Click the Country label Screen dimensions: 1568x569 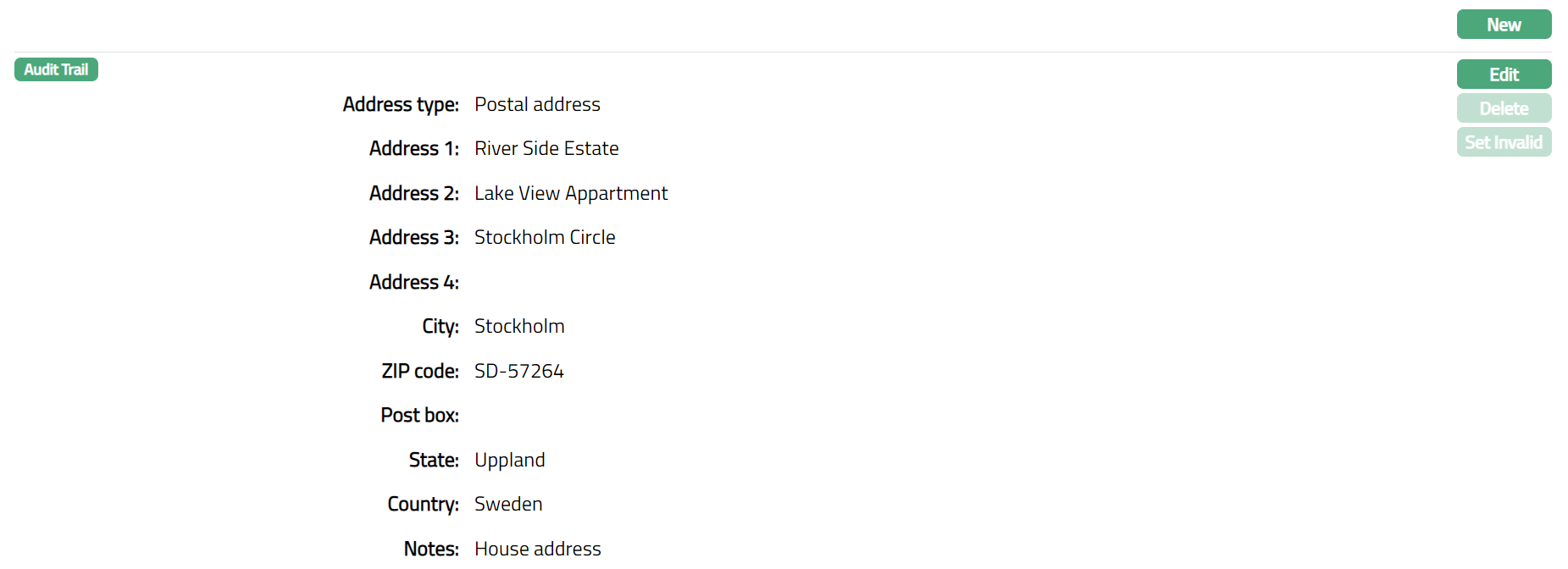tap(423, 504)
